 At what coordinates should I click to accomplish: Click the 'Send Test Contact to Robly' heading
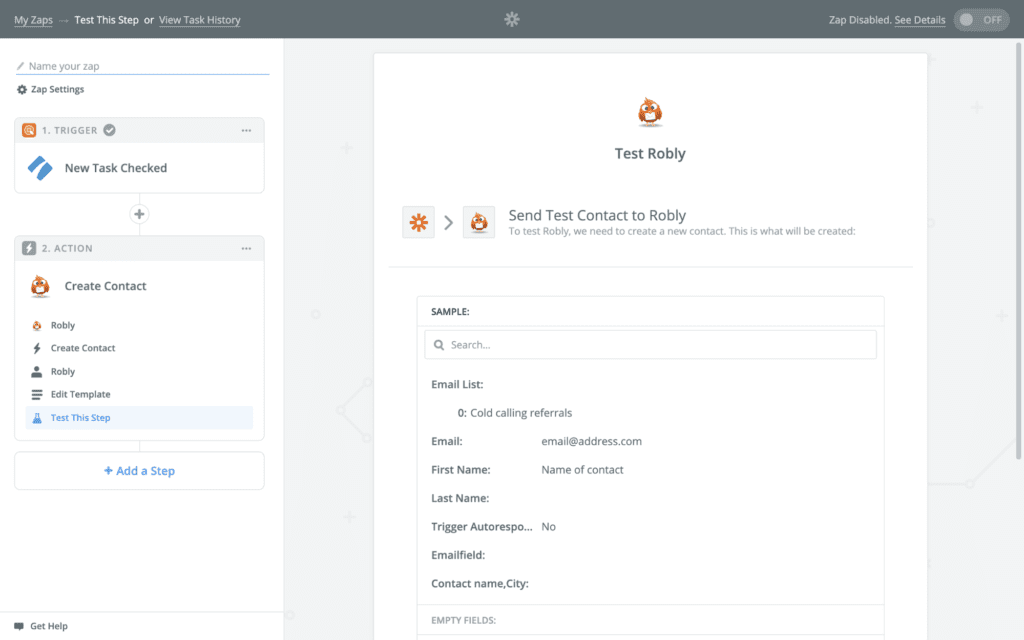[597, 216]
